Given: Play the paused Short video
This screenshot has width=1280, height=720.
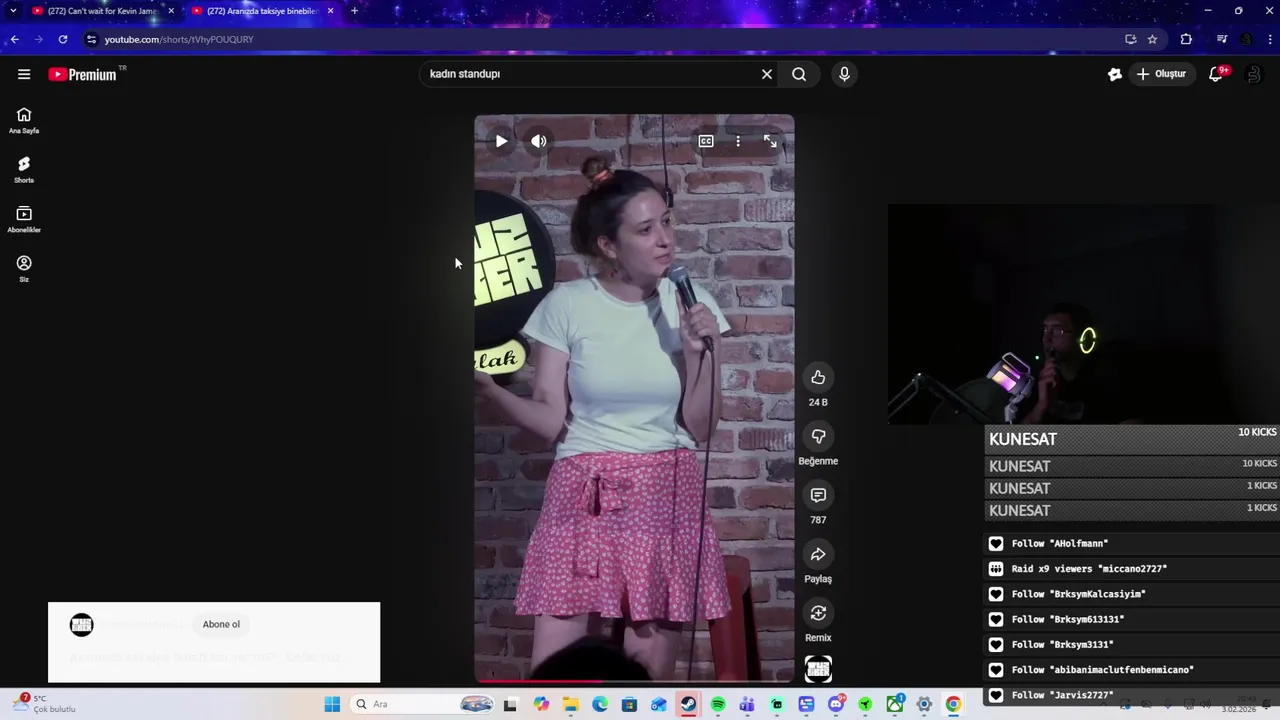Looking at the screenshot, I should [x=501, y=141].
